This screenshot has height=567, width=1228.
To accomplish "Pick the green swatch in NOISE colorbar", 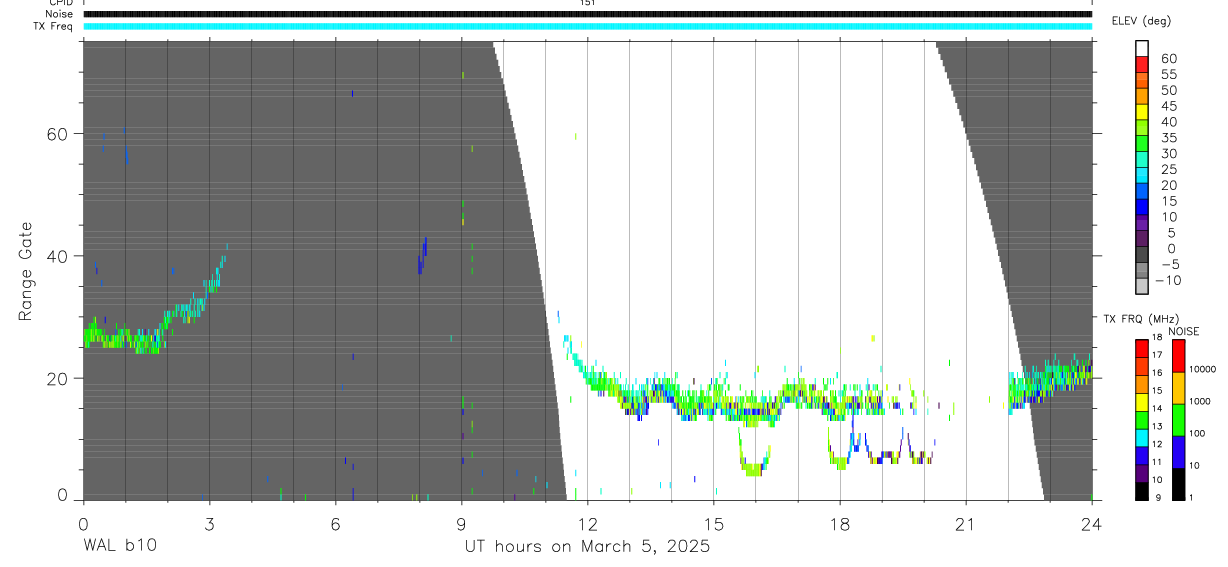I will [x=1178, y=420].
